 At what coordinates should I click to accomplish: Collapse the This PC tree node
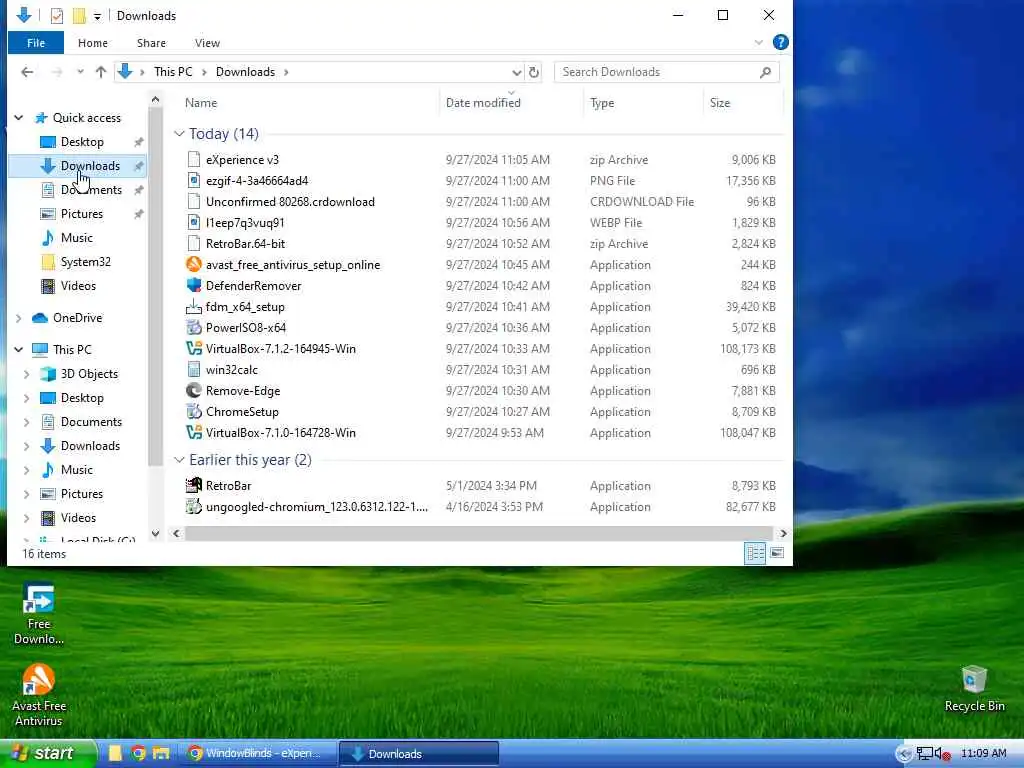click(x=19, y=349)
